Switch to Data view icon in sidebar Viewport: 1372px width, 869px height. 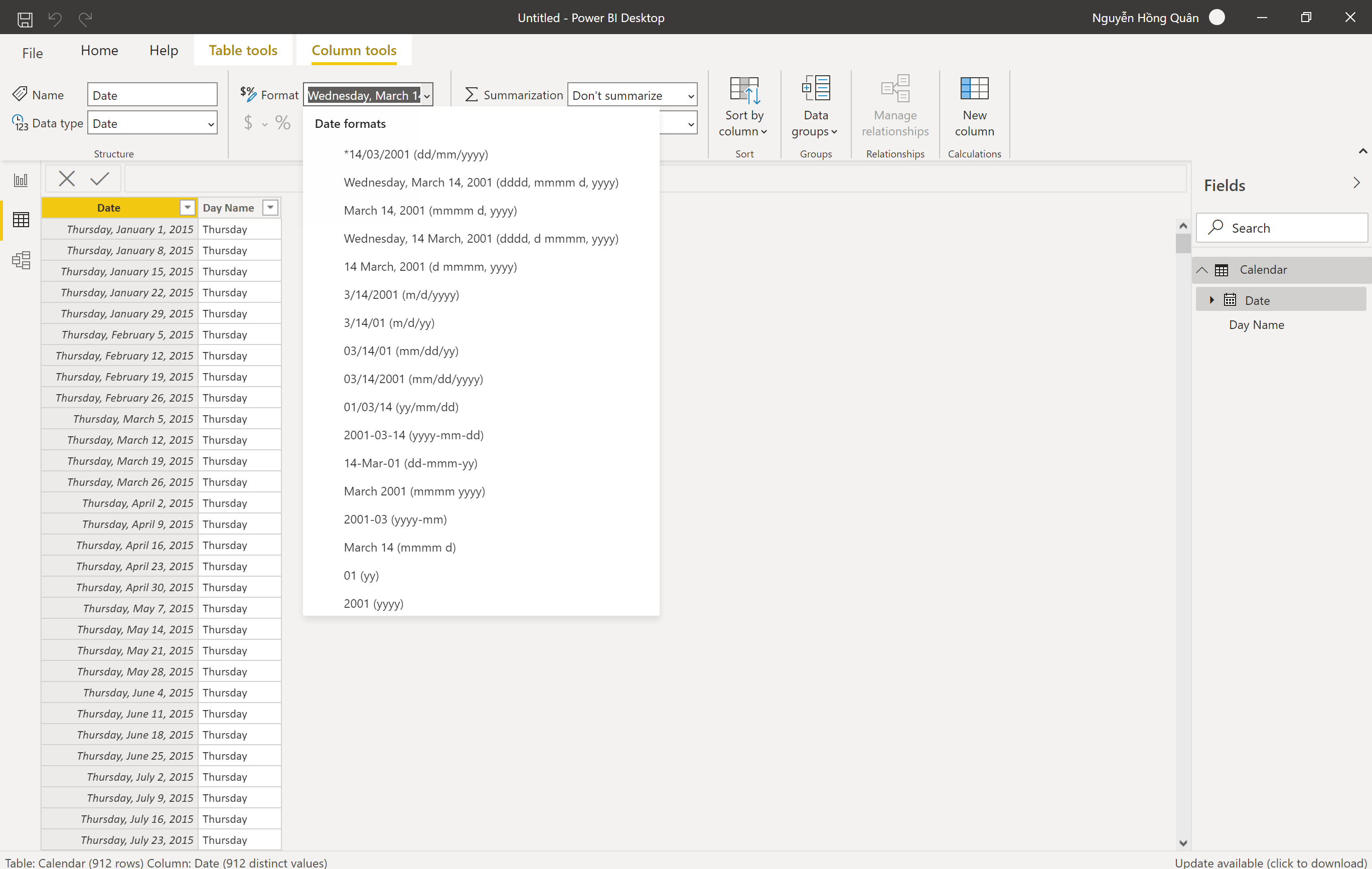click(x=21, y=220)
